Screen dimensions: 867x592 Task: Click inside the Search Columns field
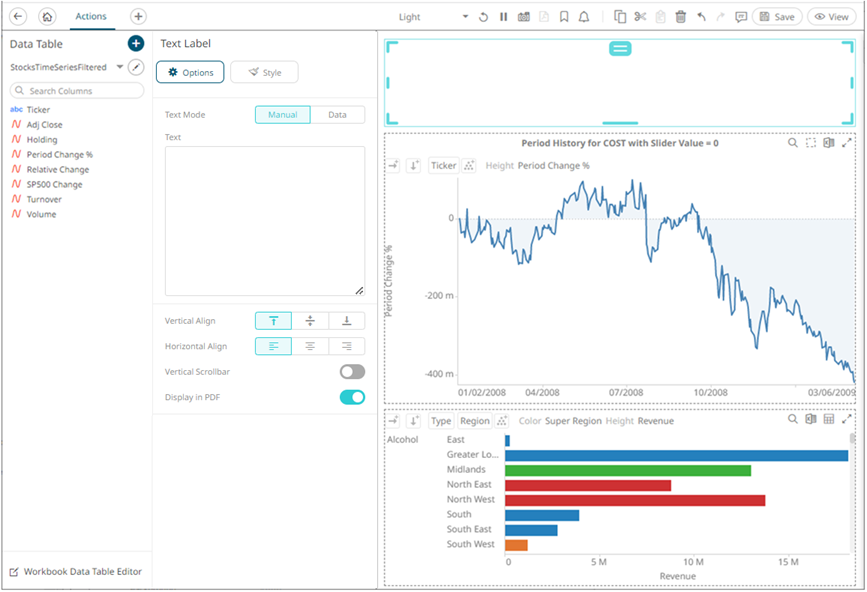pyautogui.click(x=78, y=91)
